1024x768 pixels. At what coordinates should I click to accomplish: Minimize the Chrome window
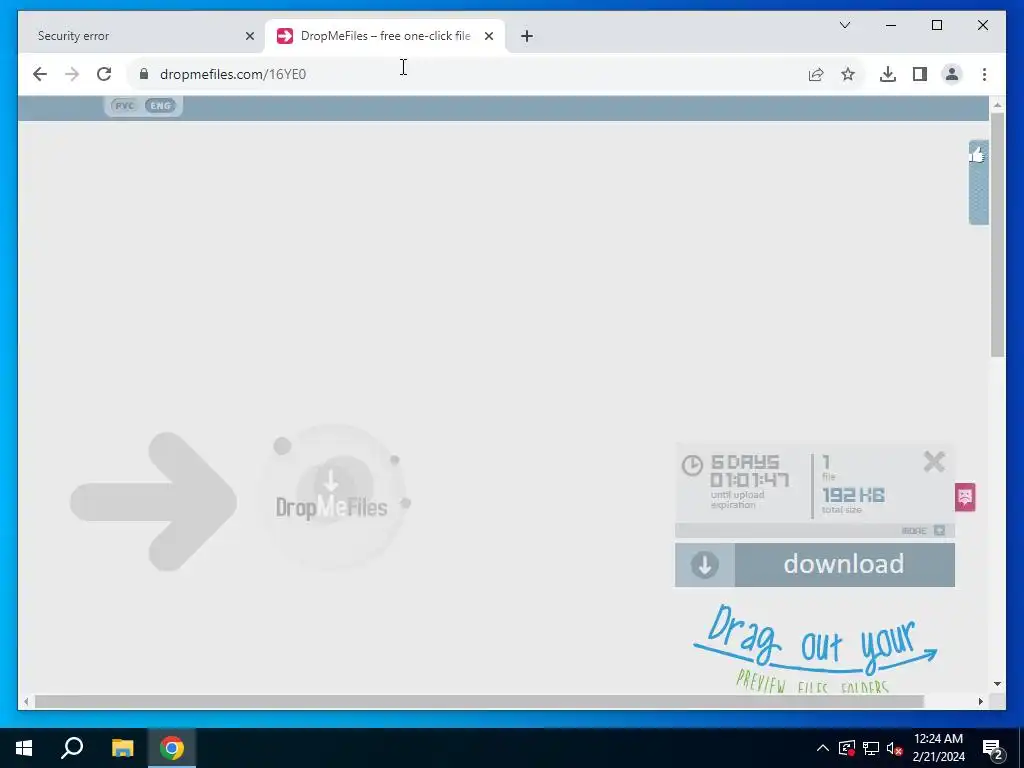click(x=891, y=25)
